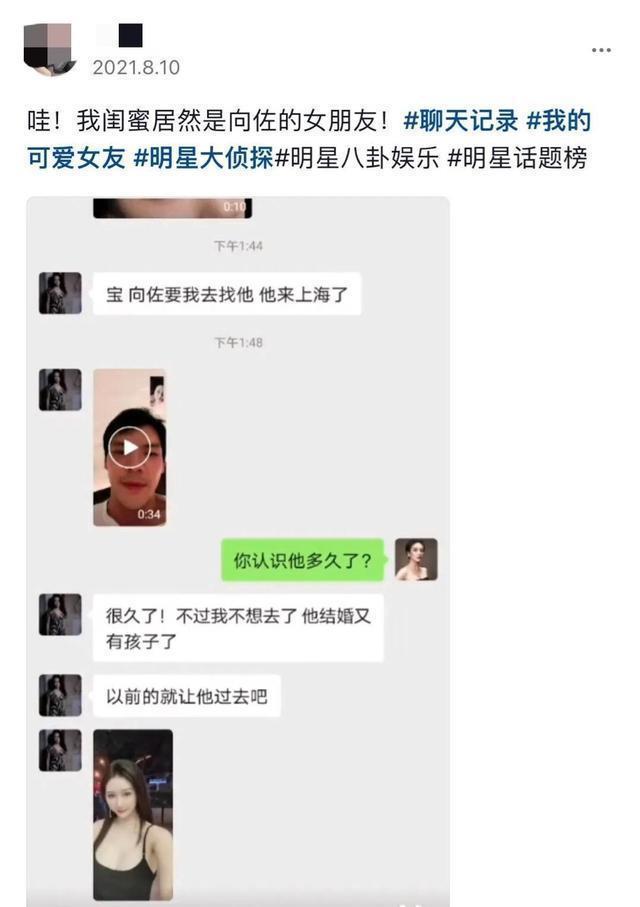The width and height of the screenshot is (640, 907).
Task: Open the three-dot more options menu
Action: (x=601, y=50)
